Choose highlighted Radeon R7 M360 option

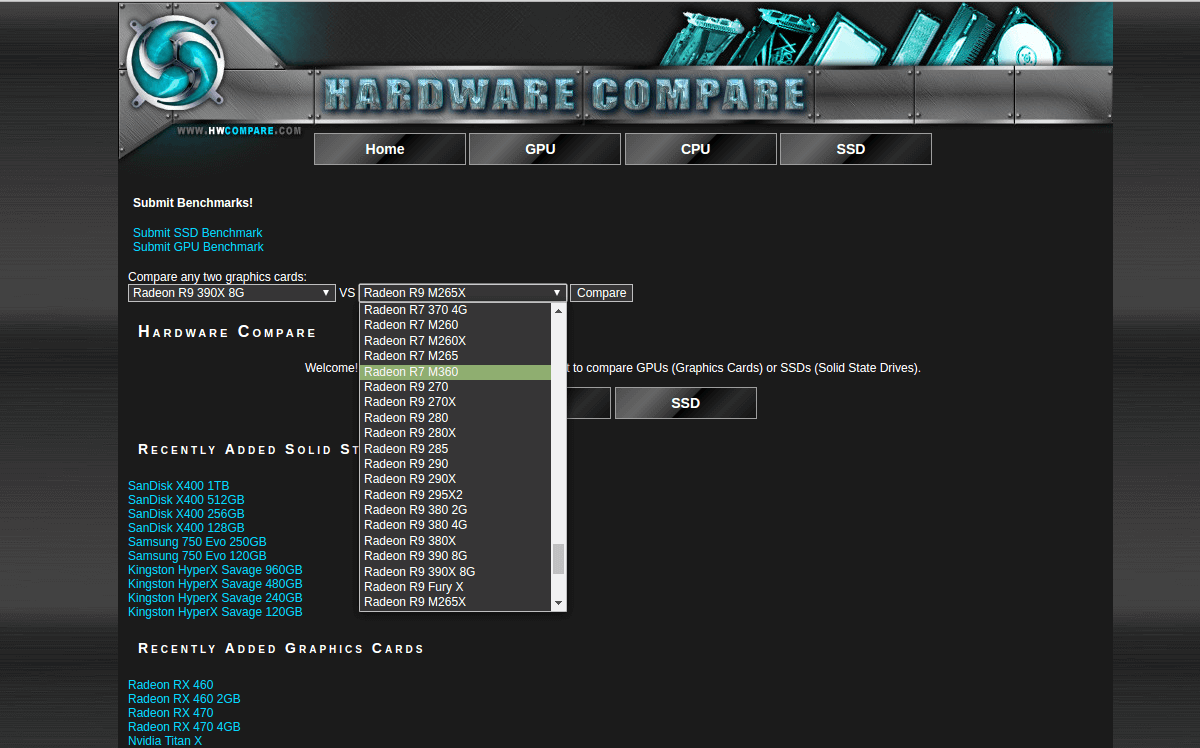[x=455, y=372]
